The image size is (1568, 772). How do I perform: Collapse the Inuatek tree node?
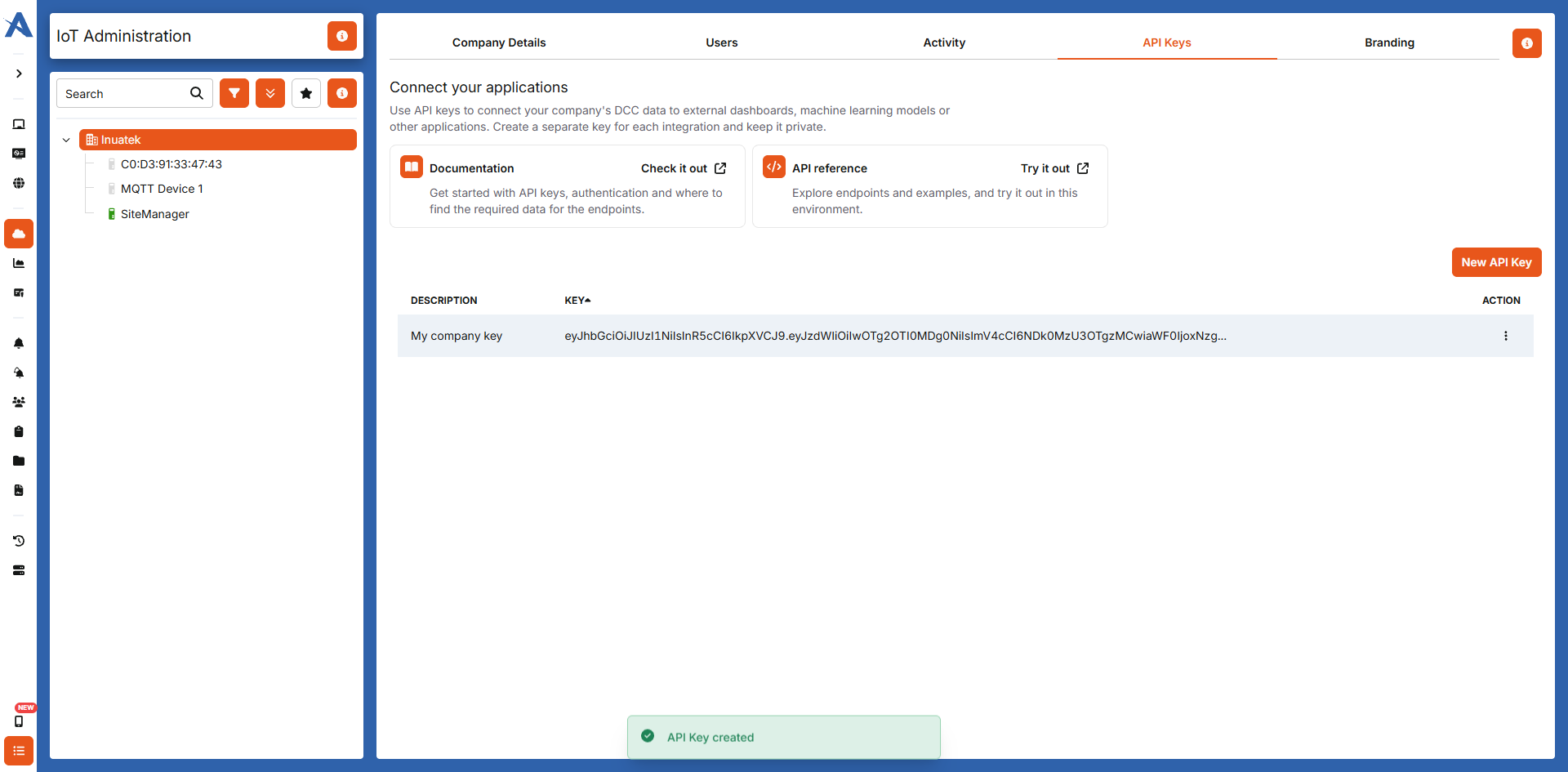click(x=66, y=140)
